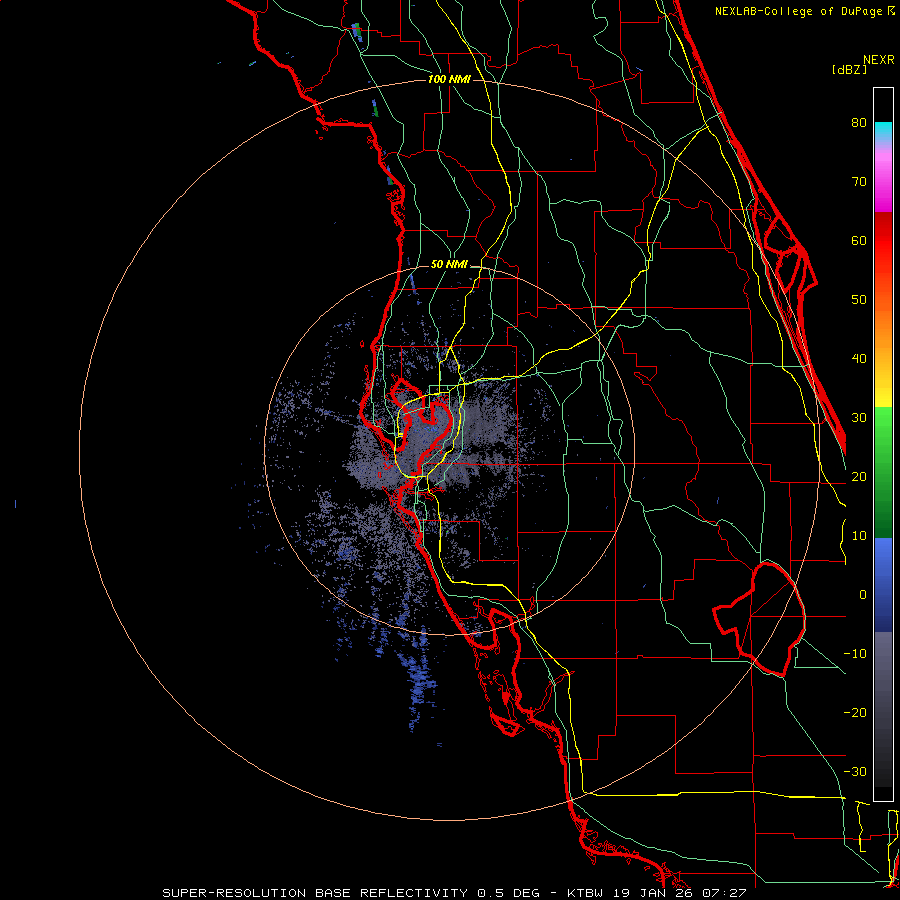The image size is (900, 900).
Task: Click the 30 dBZ scale value
Action: coord(859,417)
